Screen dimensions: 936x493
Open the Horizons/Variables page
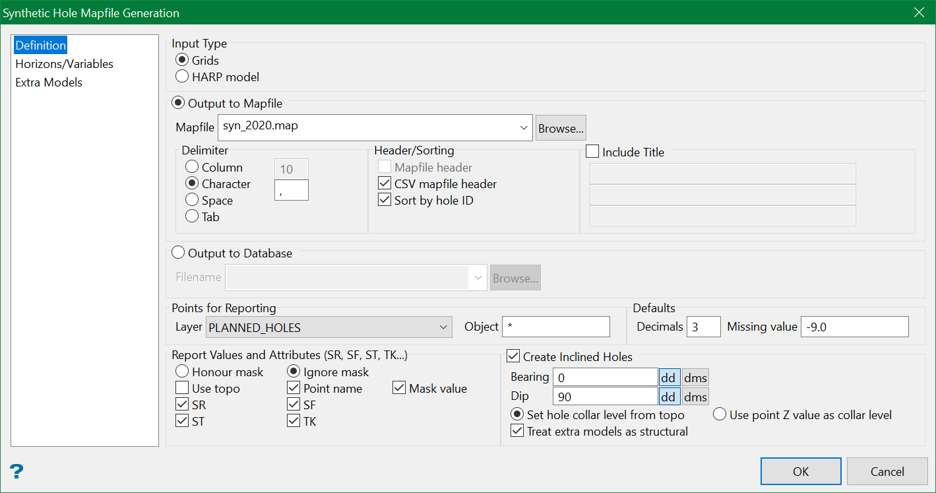pos(64,64)
